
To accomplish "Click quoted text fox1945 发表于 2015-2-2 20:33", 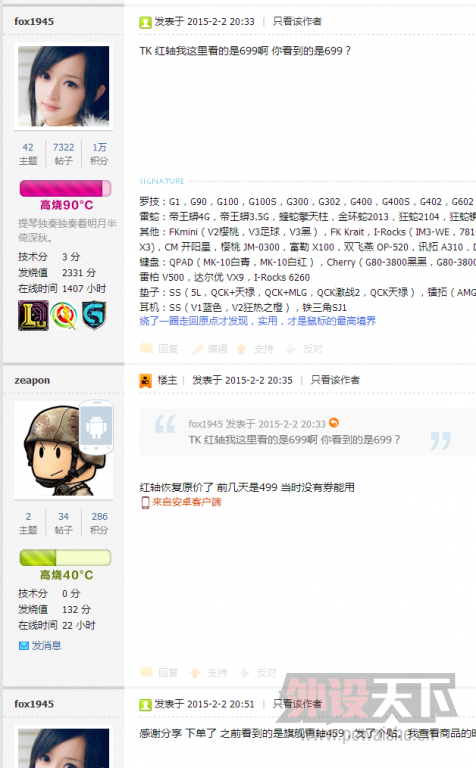I will (257, 424).
